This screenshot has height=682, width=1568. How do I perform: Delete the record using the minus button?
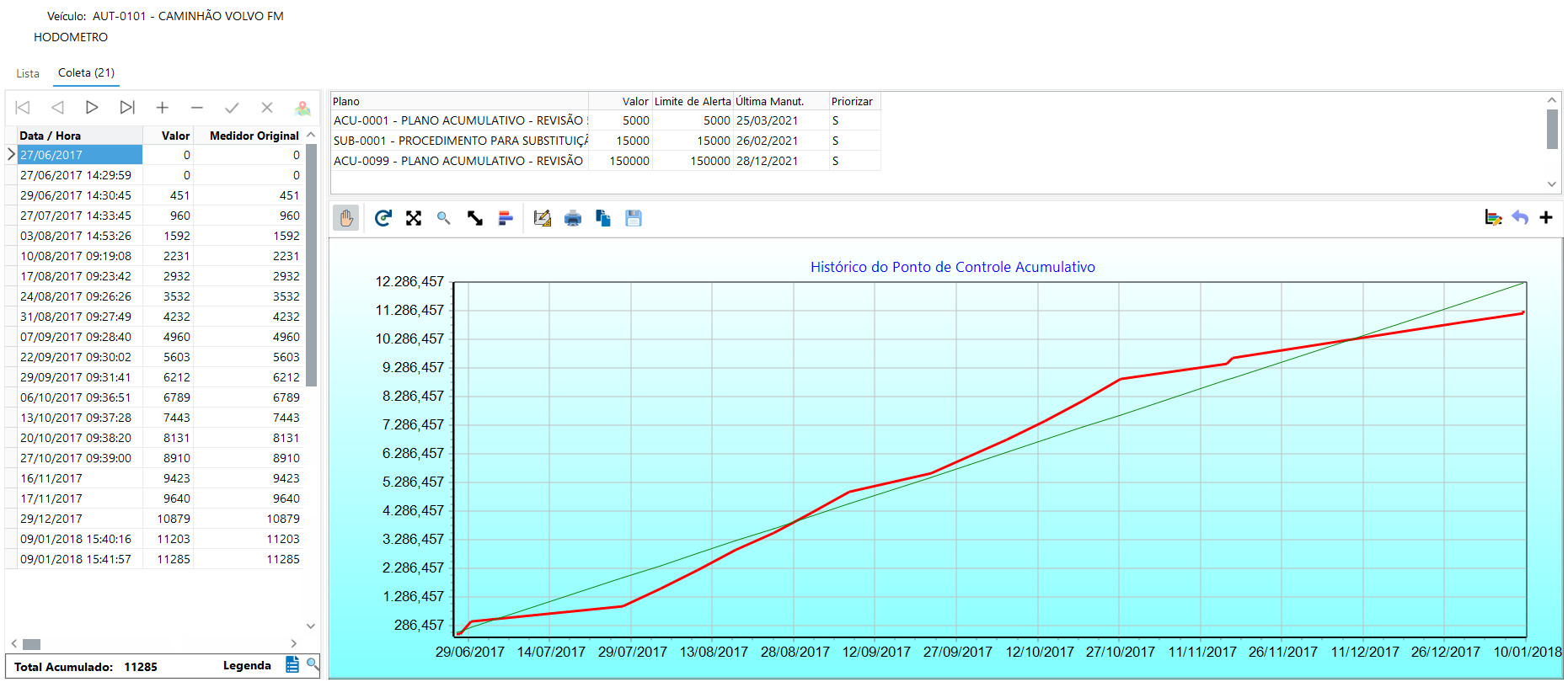197,108
